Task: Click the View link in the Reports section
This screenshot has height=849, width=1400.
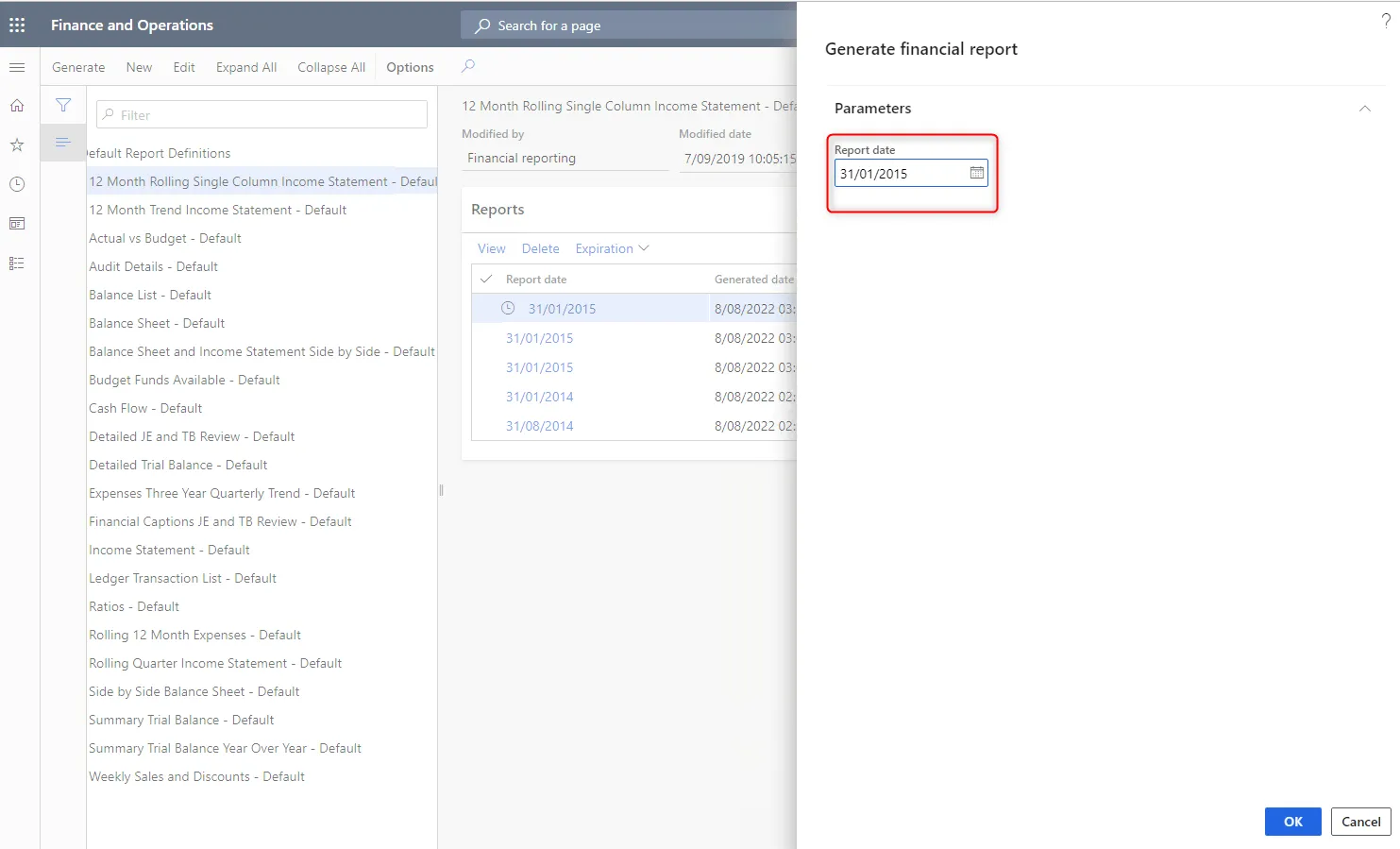Action: [491, 248]
